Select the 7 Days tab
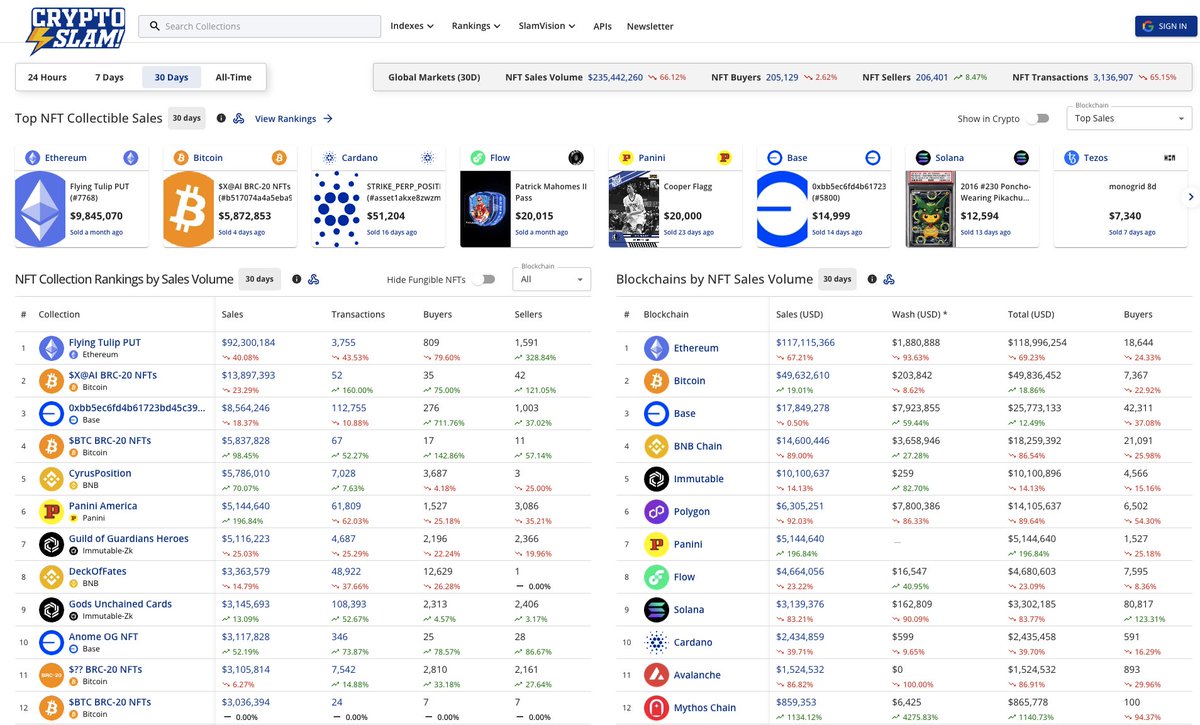The width and height of the screenshot is (1200, 725). click(x=109, y=77)
